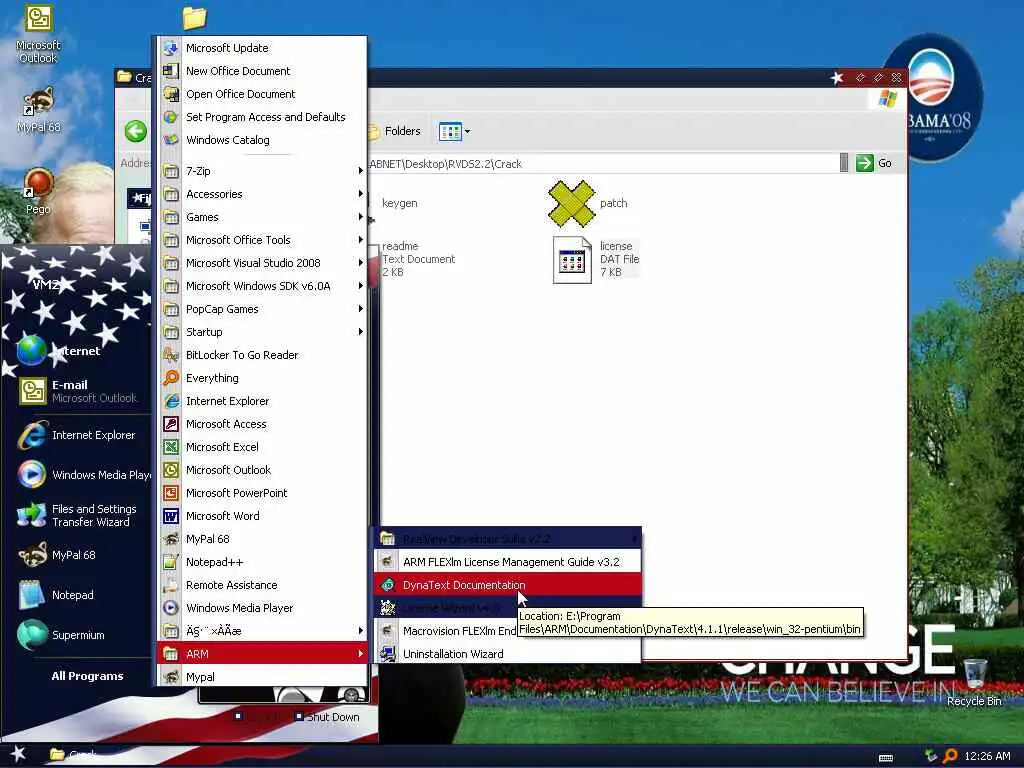Open E-mail Microsoft Outlook Start item
Image resolution: width=1024 pixels, height=768 pixels.
tap(78, 391)
